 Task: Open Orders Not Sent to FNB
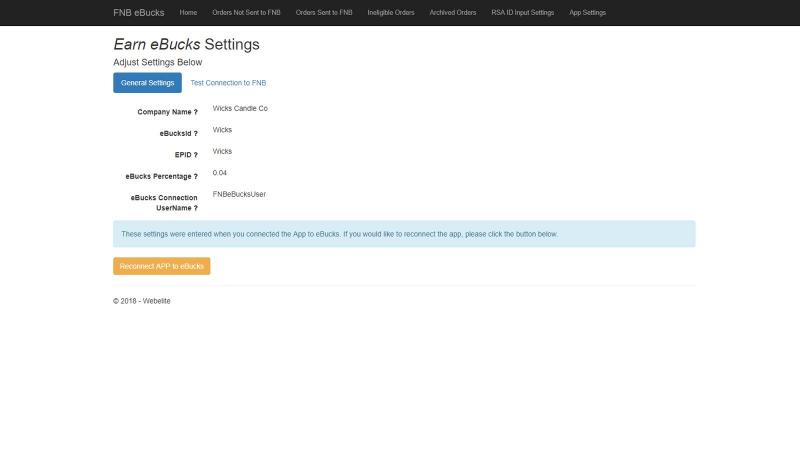[246, 13]
